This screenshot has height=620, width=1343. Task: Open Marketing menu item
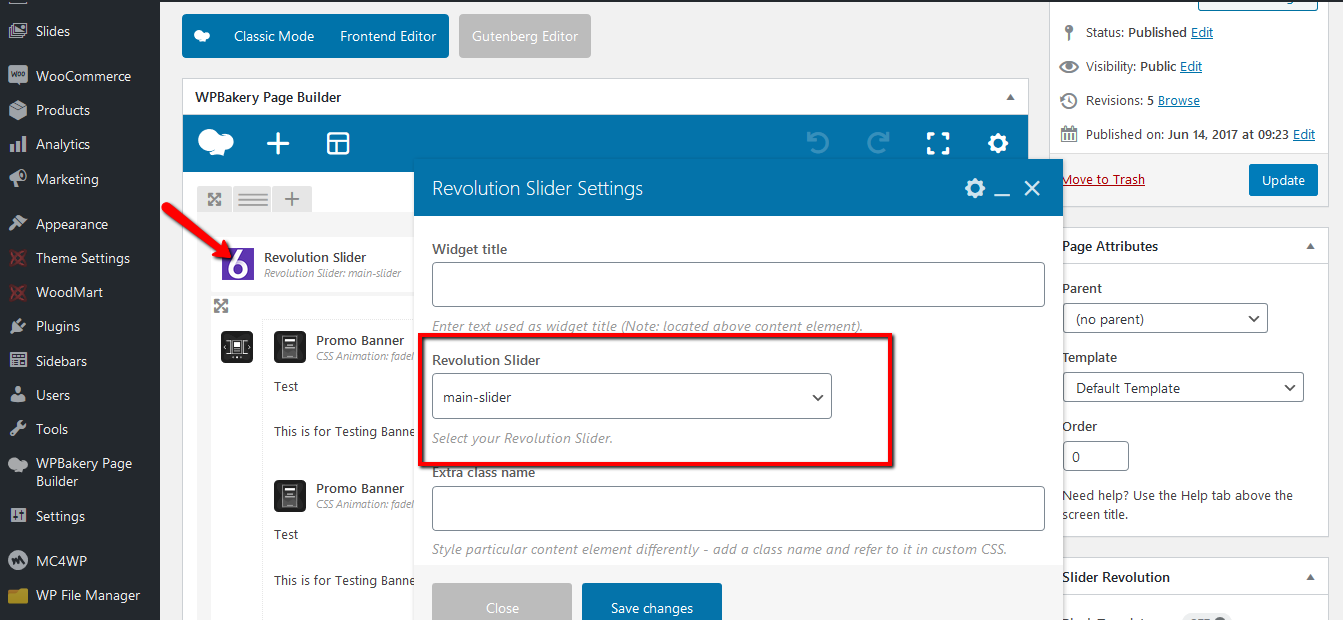point(67,179)
